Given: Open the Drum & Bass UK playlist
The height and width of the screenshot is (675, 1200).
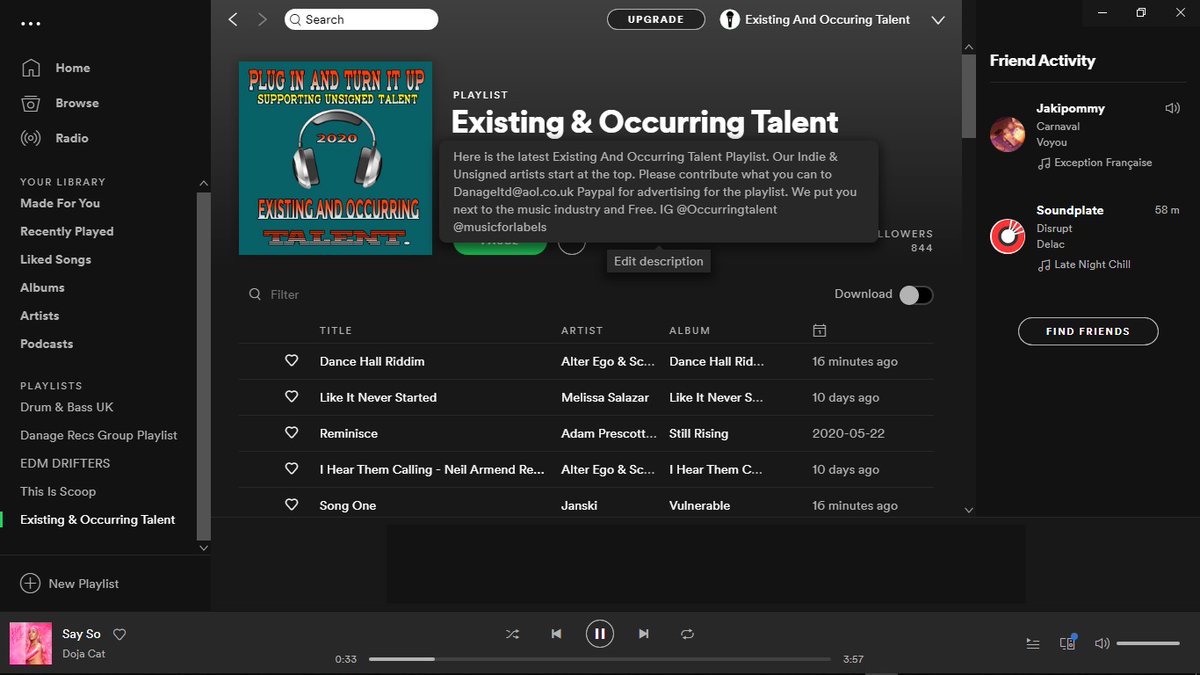Looking at the screenshot, I should point(67,407).
